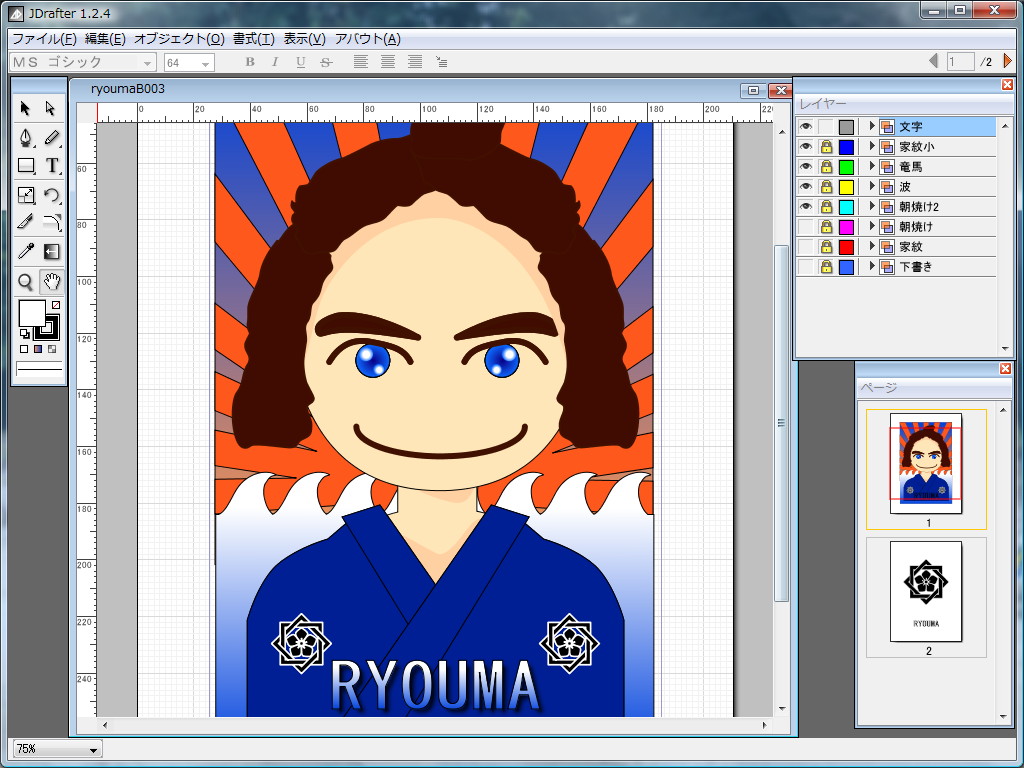Align text right
This screenshot has height=768, width=1024.
coord(415,62)
